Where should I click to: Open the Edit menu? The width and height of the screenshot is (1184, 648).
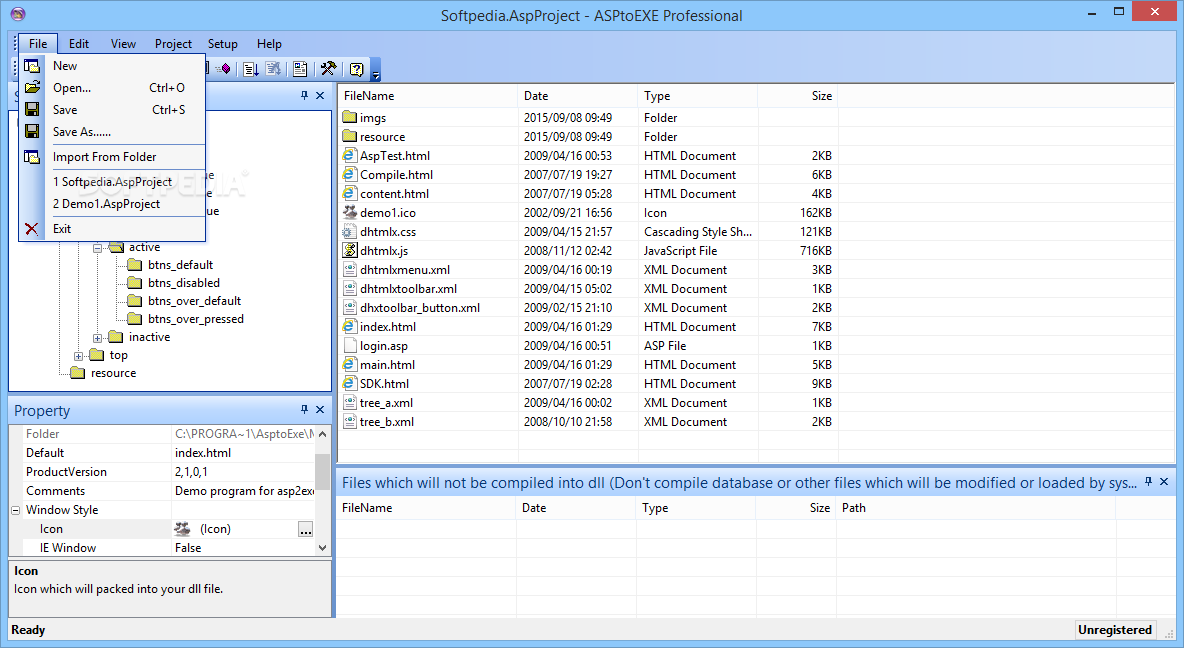click(79, 44)
